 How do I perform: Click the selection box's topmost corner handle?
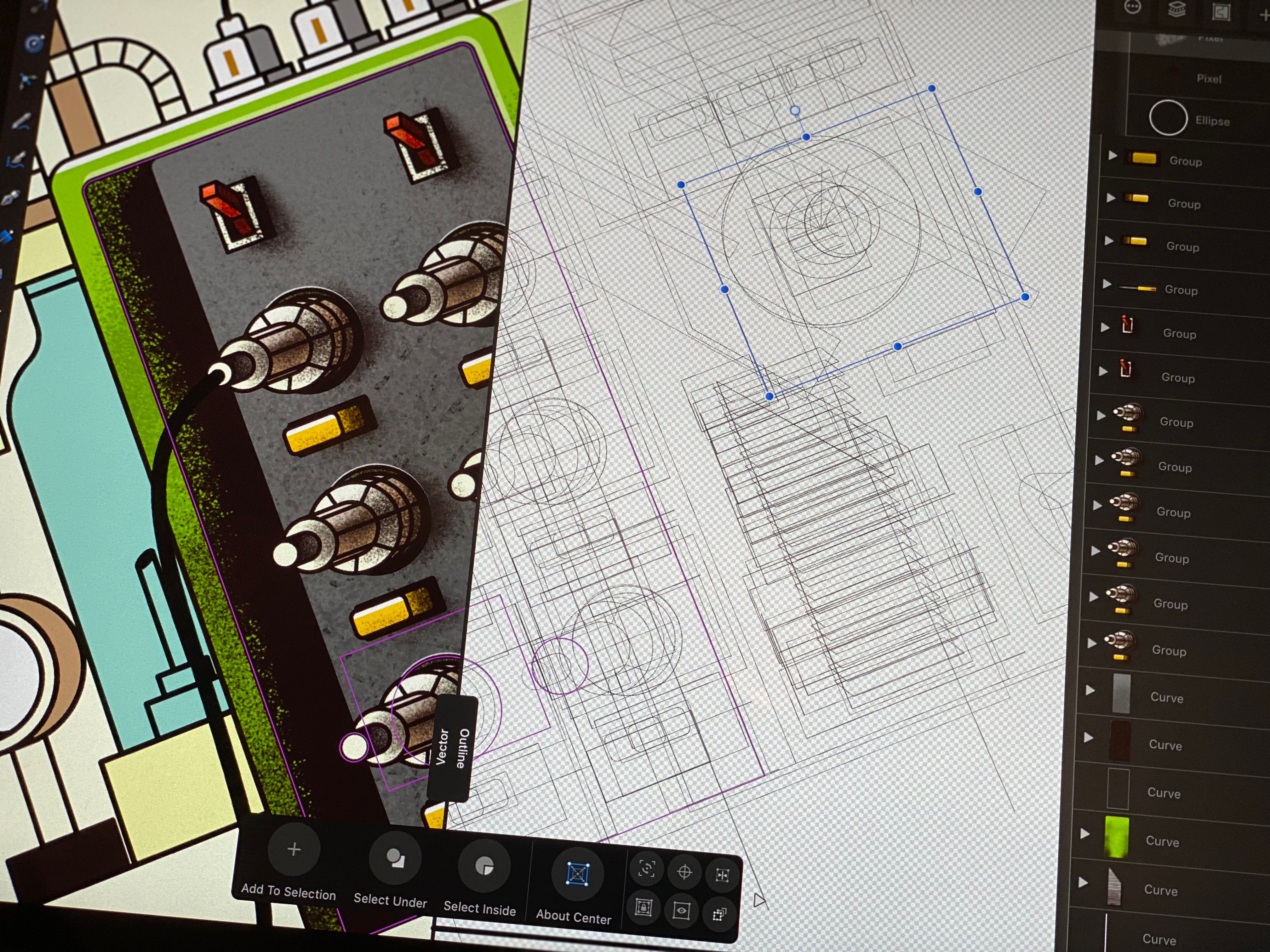[x=932, y=88]
